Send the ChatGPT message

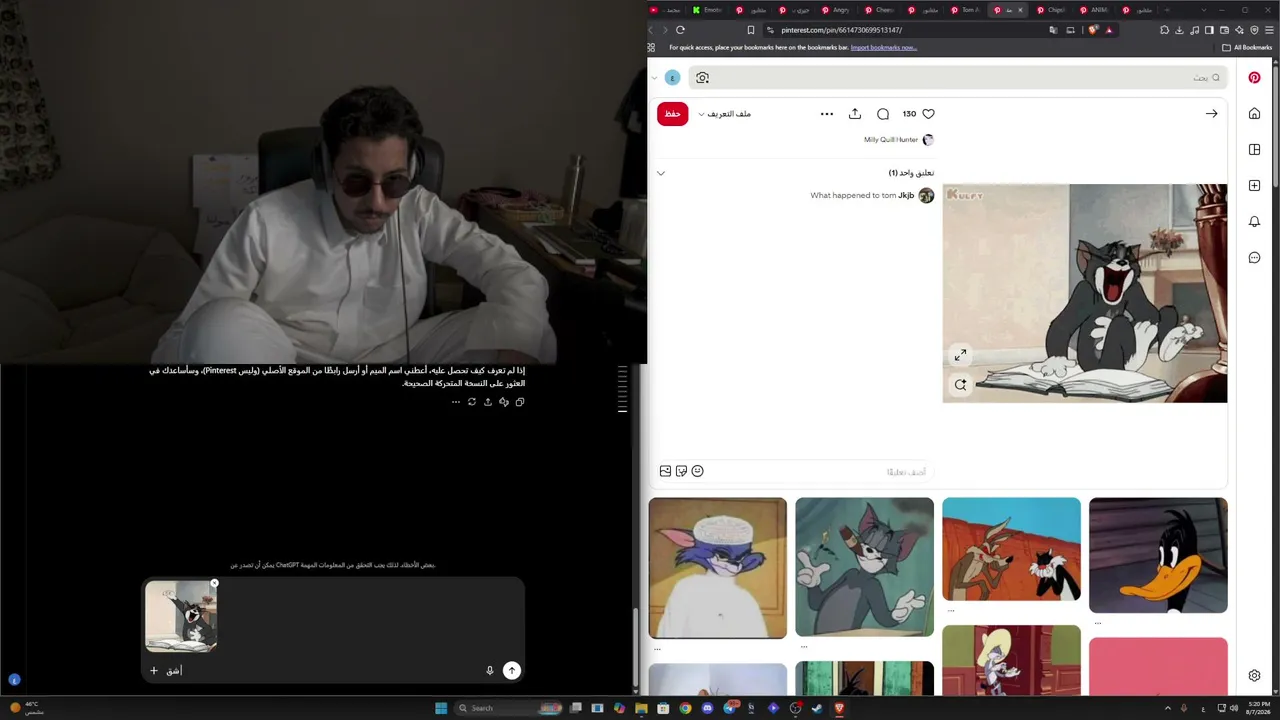coord(512,671)
